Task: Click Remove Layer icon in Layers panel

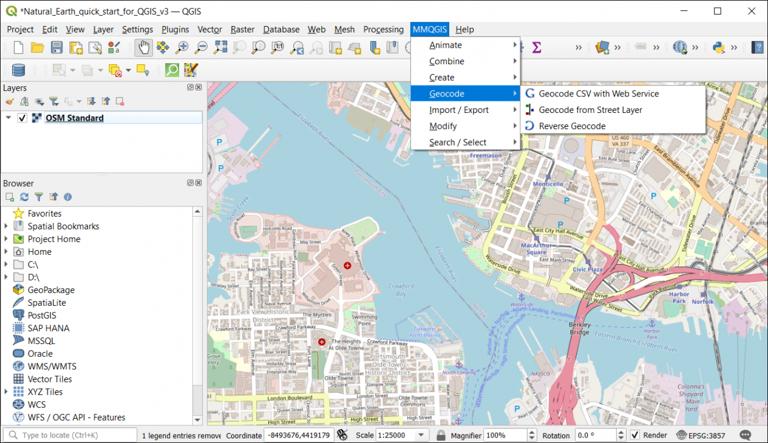Action: pos(120,101)
